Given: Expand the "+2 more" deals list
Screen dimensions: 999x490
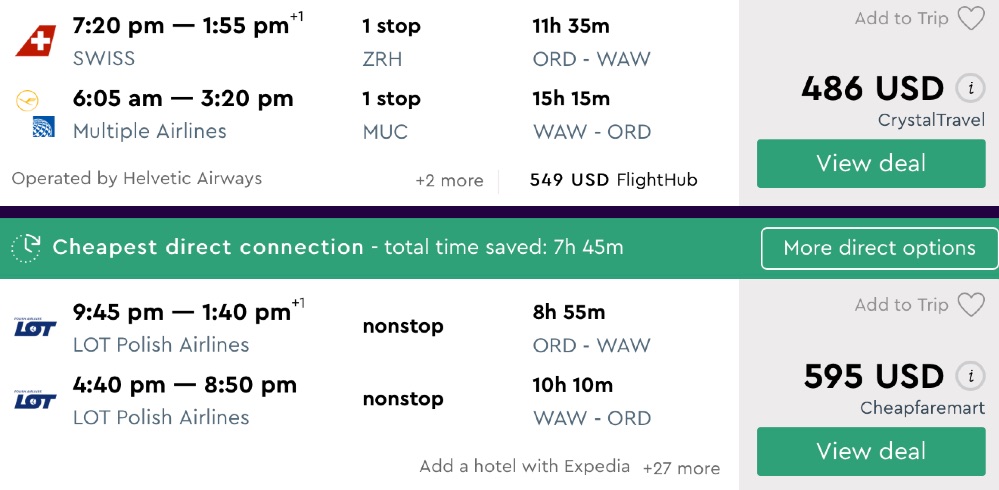Looking at the screenshot, I should pos(449,181).
